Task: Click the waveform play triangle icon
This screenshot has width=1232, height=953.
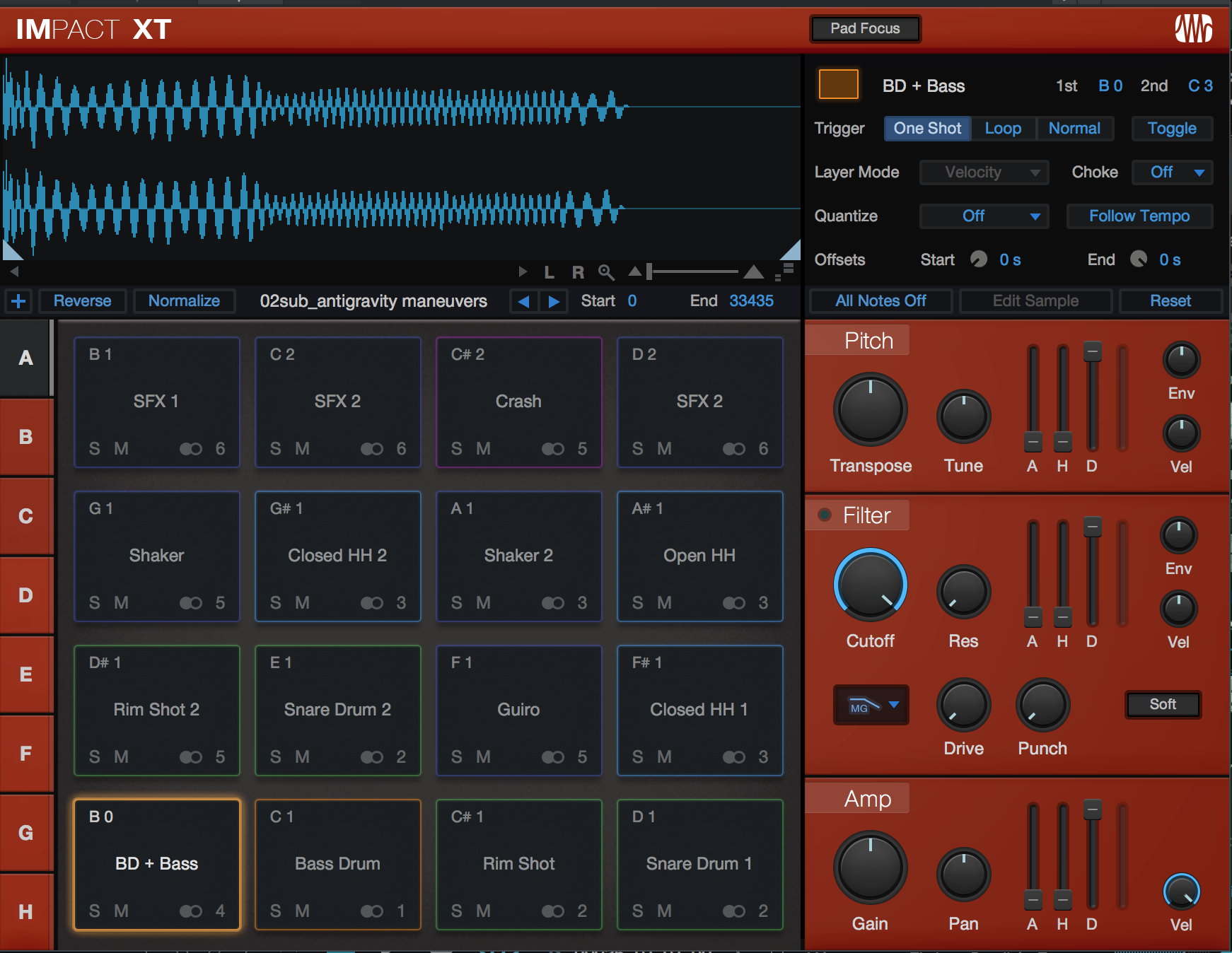Action: pyautogui.click(x=523, y=271)
